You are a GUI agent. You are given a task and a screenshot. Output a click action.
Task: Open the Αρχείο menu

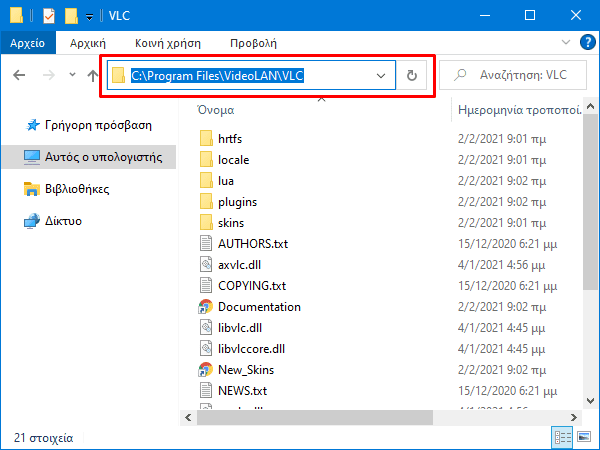[28, 43]
